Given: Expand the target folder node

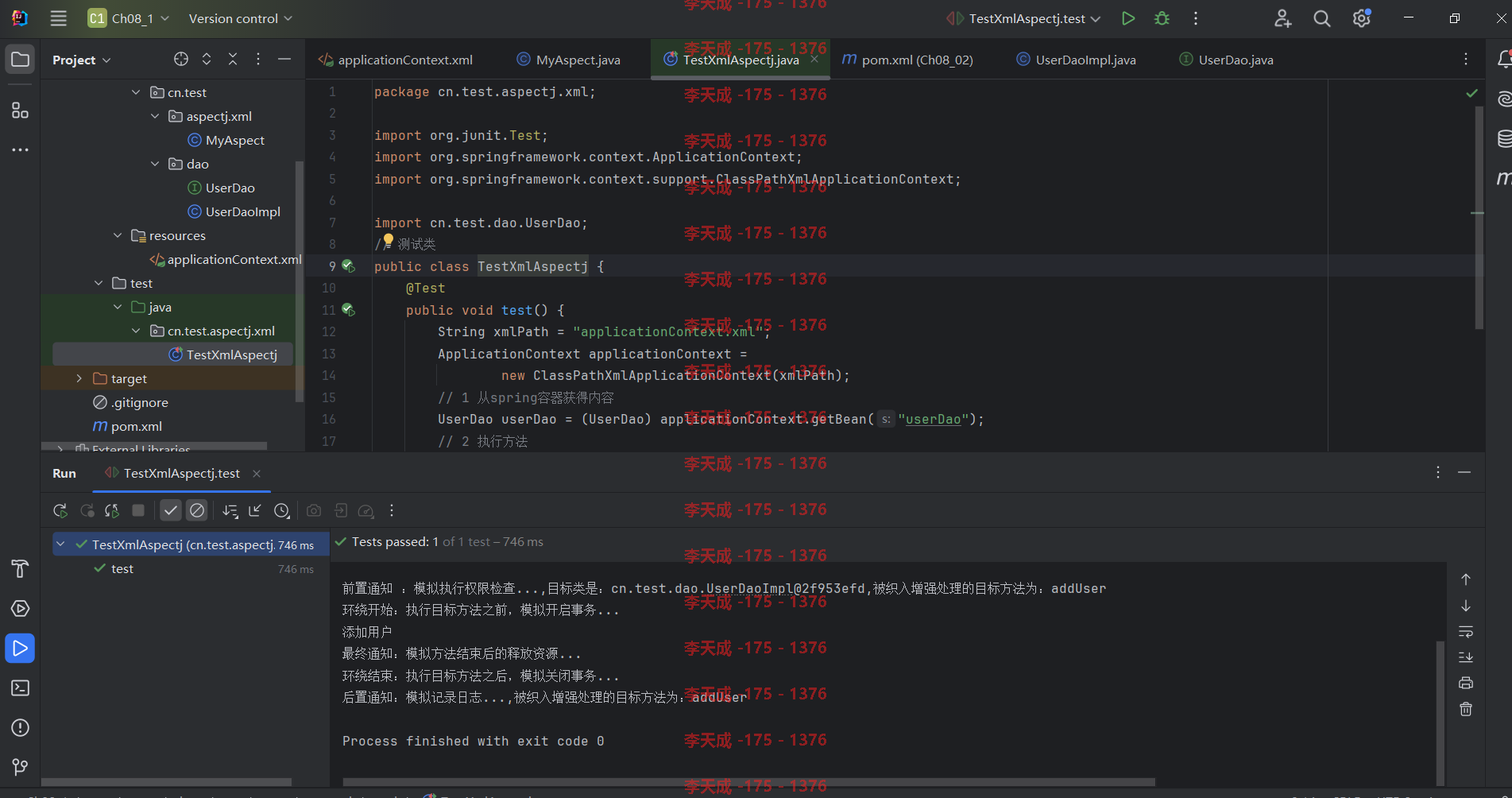Looking at the screenshot, I should [79, 378].
